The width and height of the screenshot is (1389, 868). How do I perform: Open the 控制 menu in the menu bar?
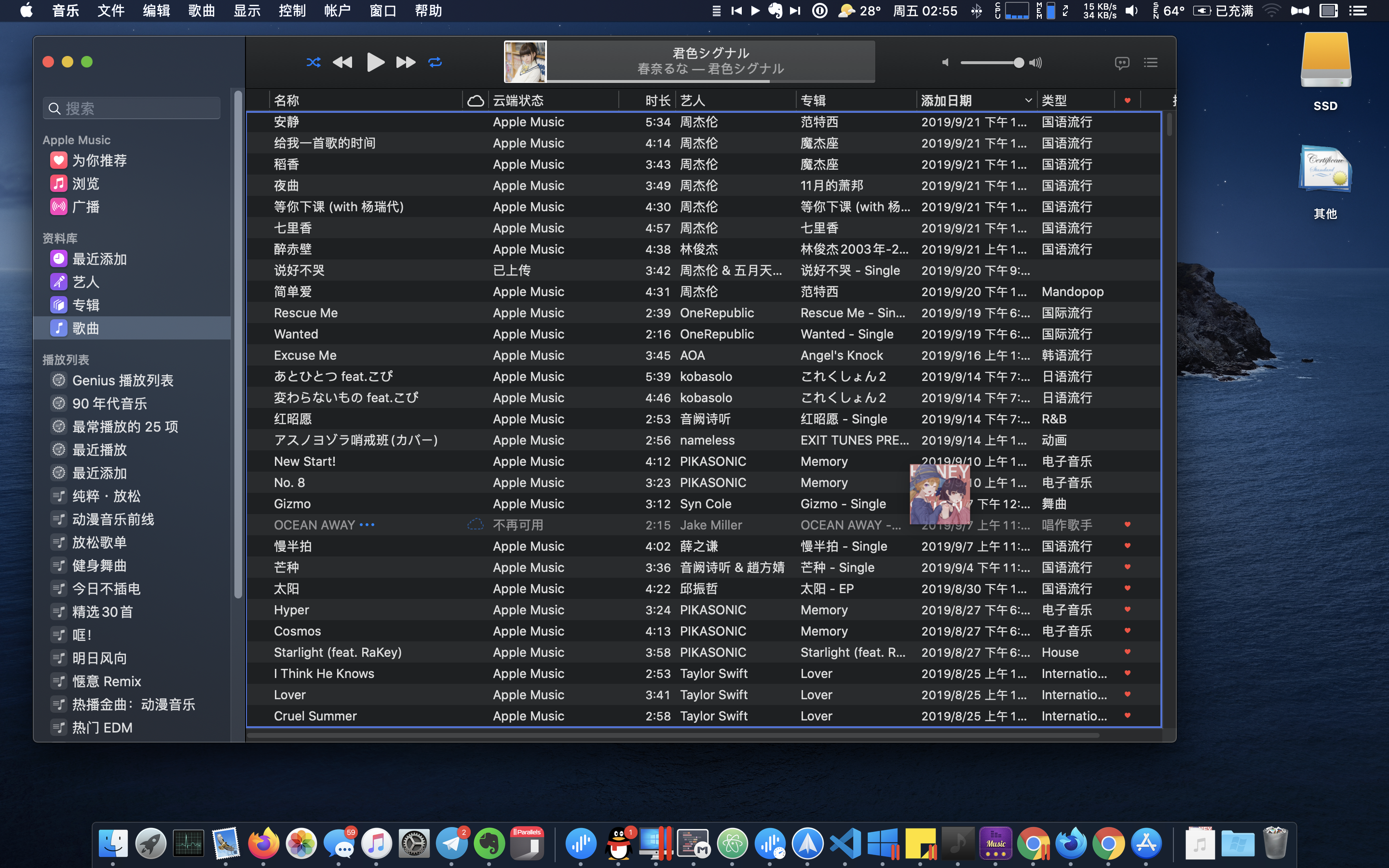click(292, 11)
